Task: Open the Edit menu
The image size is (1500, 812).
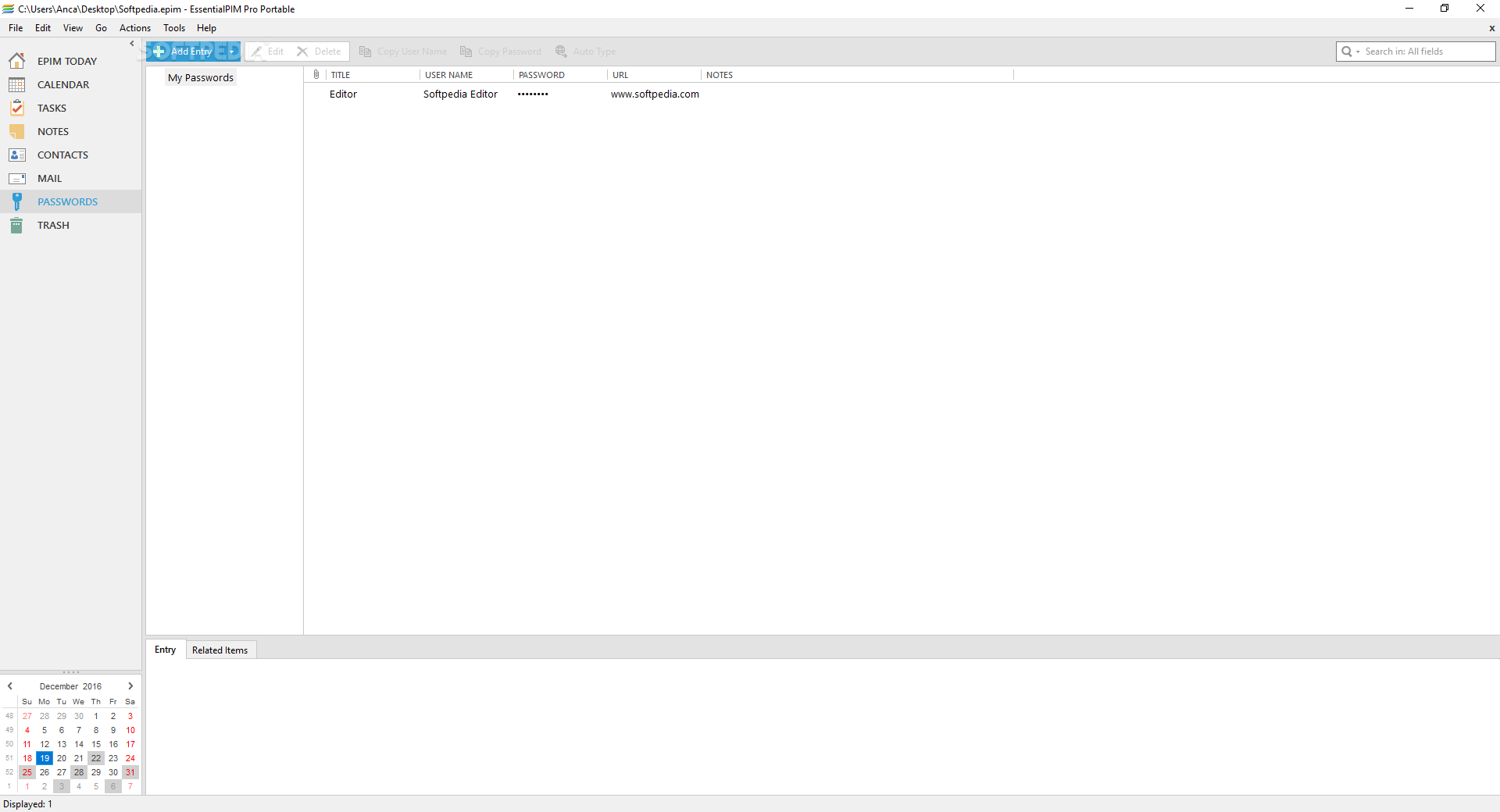Action: click(x=43, y=28)
